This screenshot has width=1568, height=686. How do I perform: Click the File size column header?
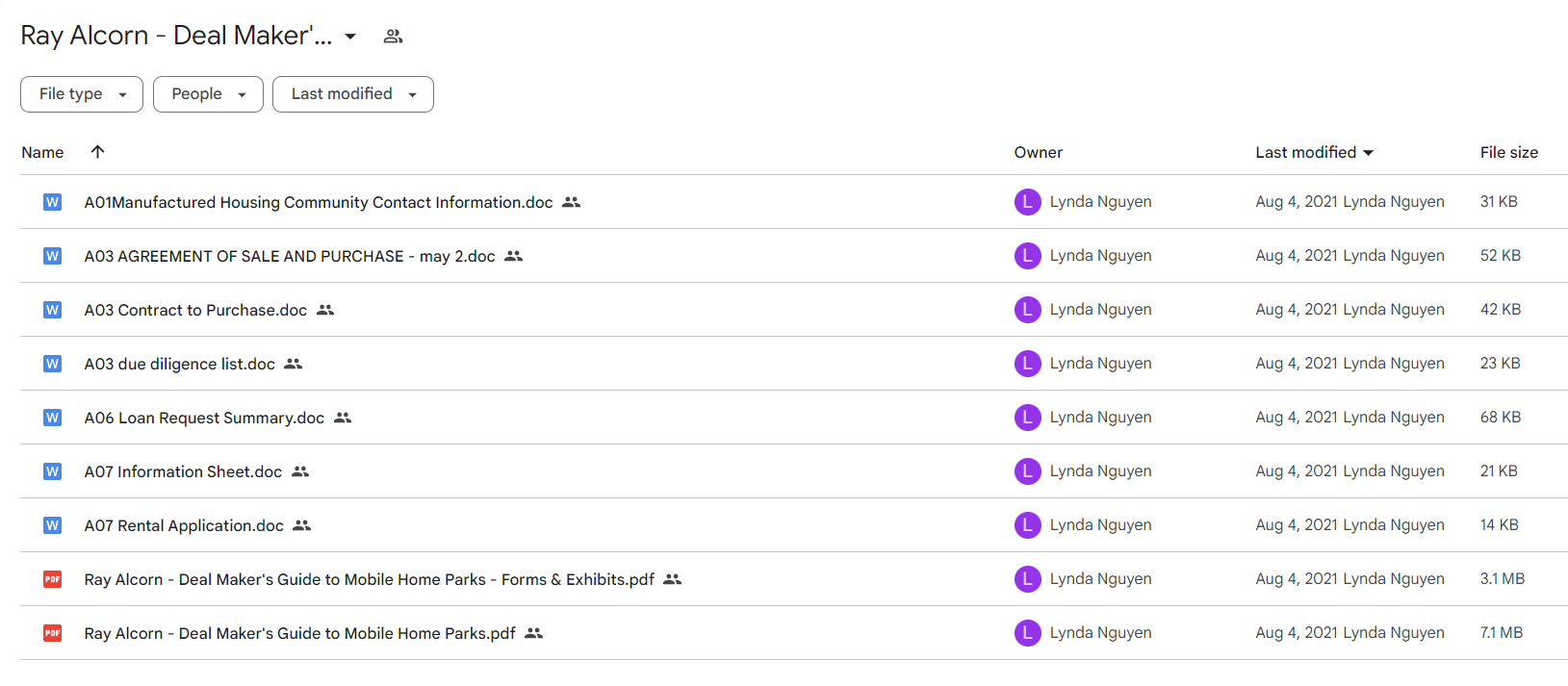pos(1508,152)
